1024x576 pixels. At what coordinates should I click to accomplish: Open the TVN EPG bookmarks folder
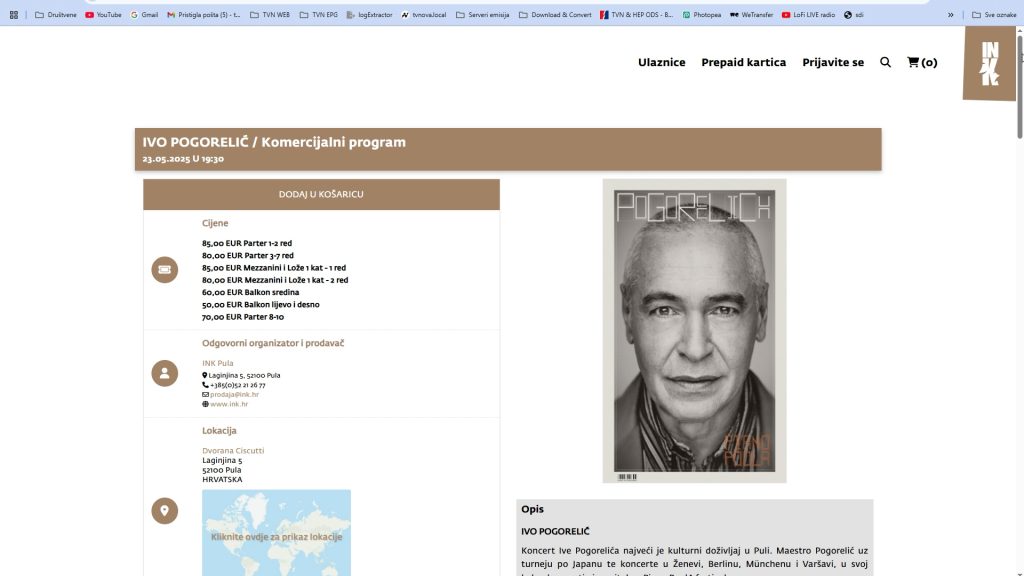pyautogui.click(x=319, y=14)
